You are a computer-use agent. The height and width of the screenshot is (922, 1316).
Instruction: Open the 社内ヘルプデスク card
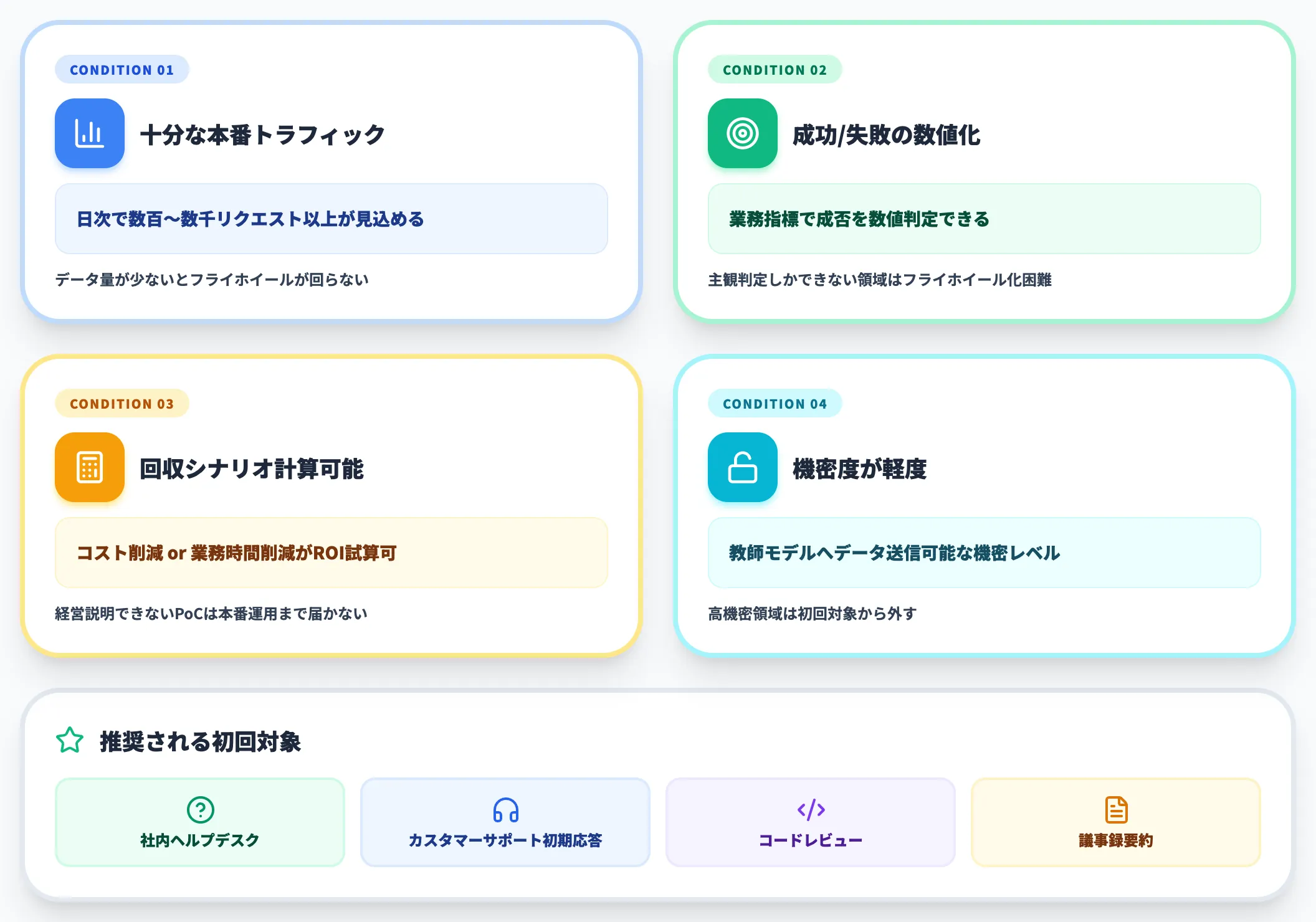click(200, 822)
